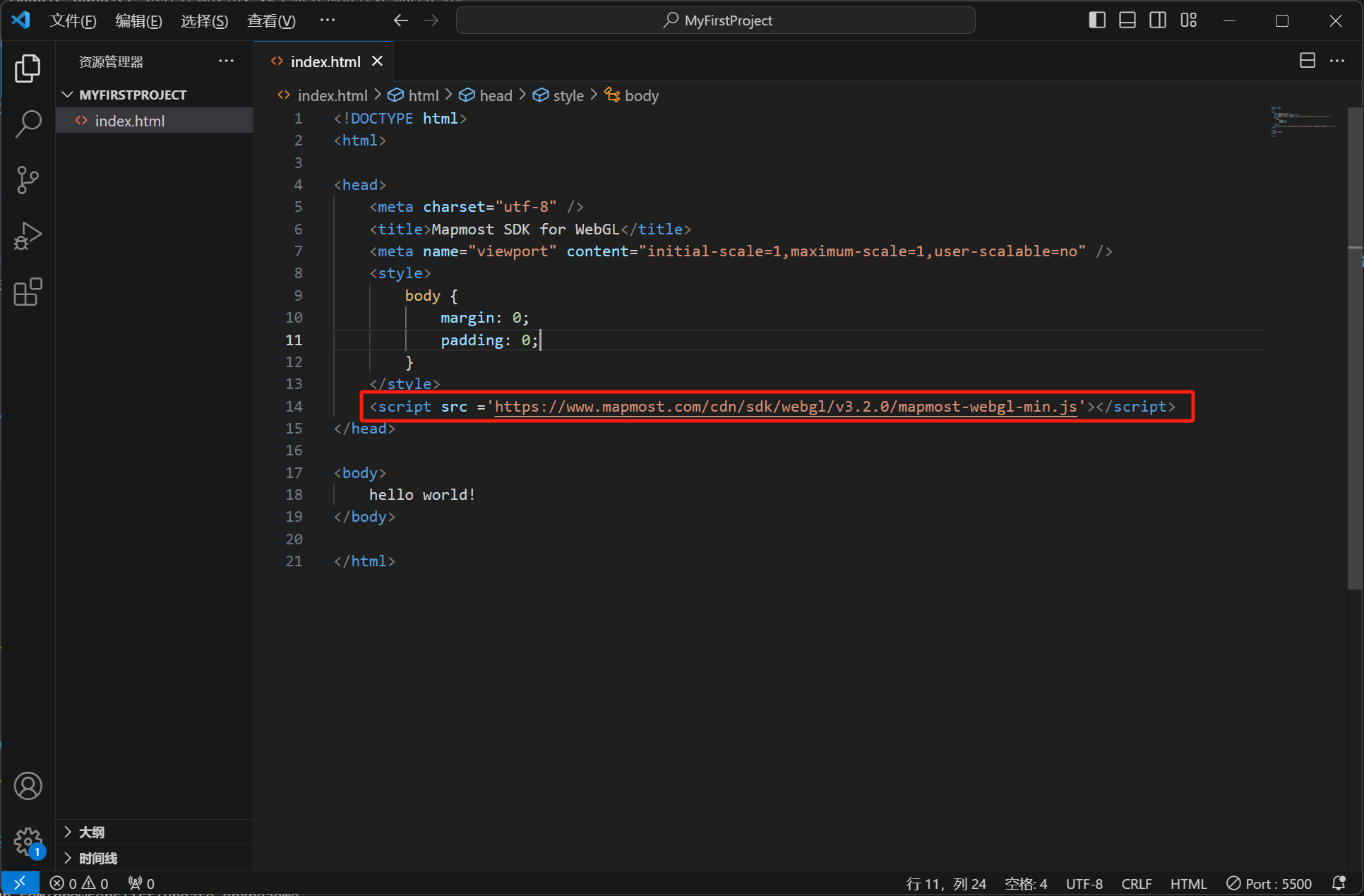The width and height of the screenshot is (1364, 896).
Task: Split the editor with split icon
Action: click(1308, 61)
